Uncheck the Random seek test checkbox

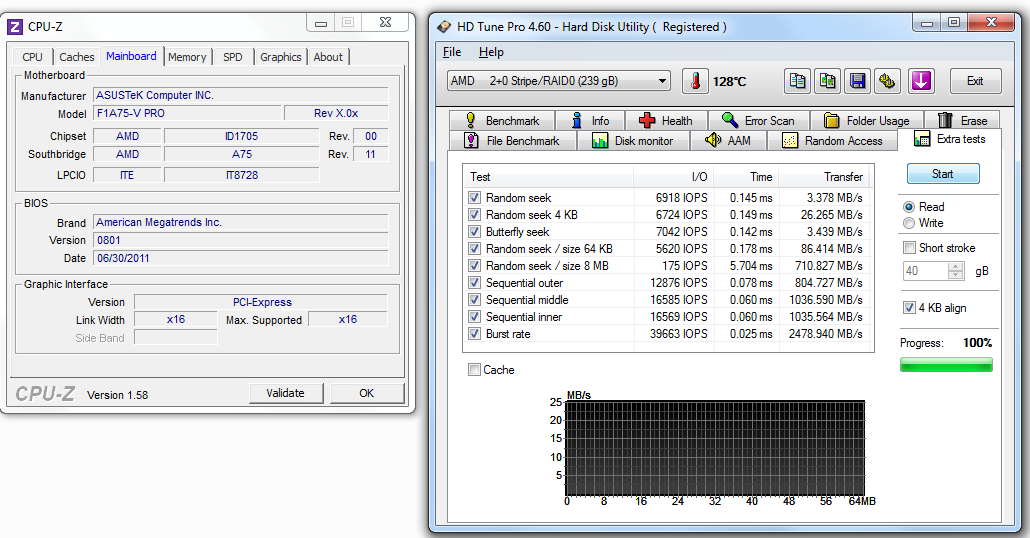click(474, 197)
